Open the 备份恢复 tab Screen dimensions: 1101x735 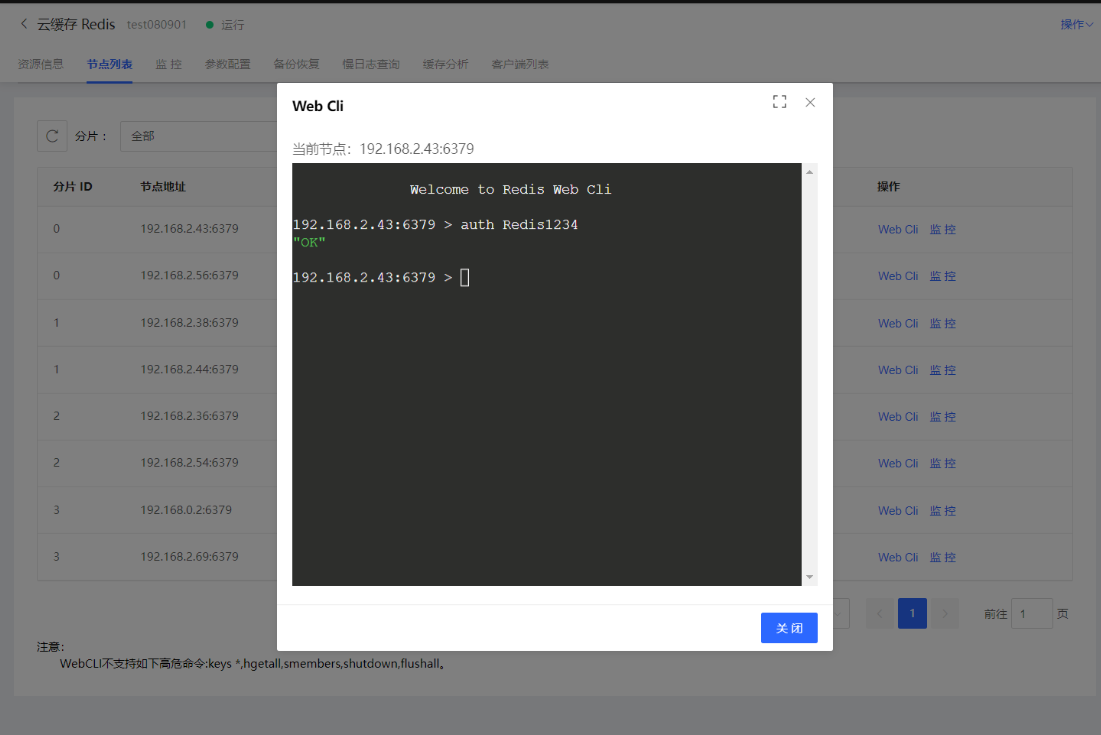click(296, 64)
